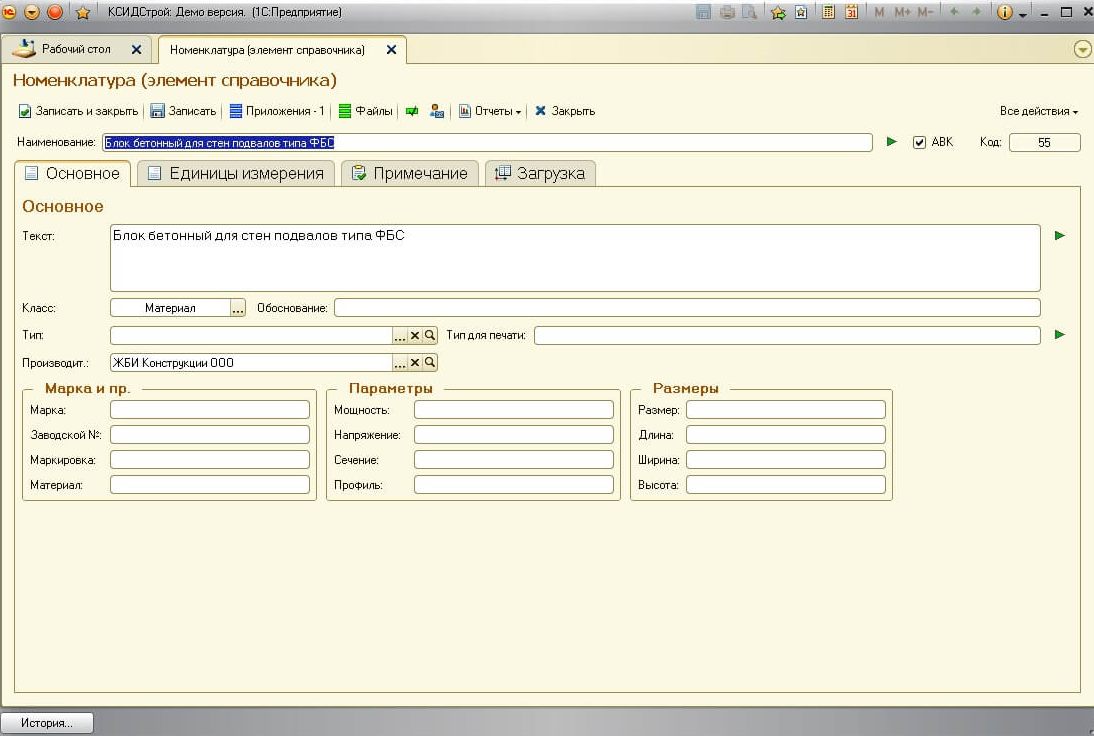Open the Все действия dropdown
Image resolution: width=1094 pixels, height=736 pixels.
(x=1038, y=111)
